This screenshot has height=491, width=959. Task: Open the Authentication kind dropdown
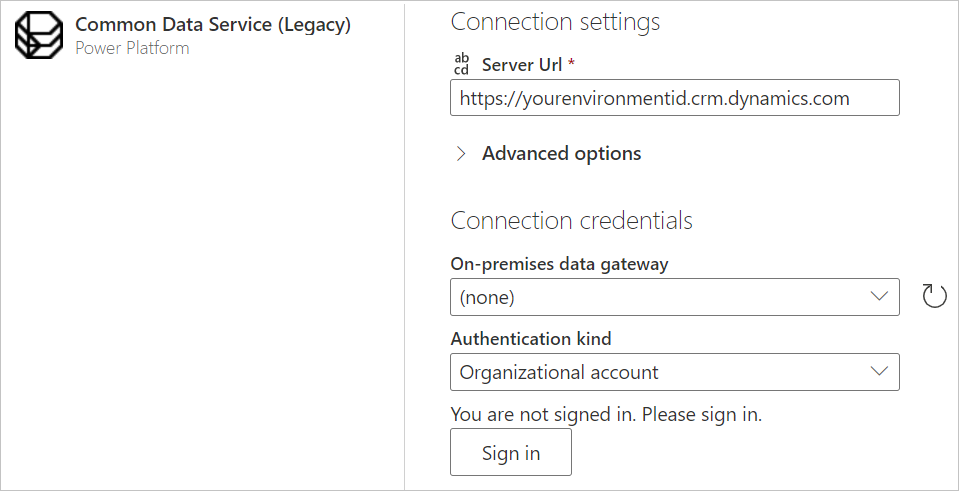(660, 372)
